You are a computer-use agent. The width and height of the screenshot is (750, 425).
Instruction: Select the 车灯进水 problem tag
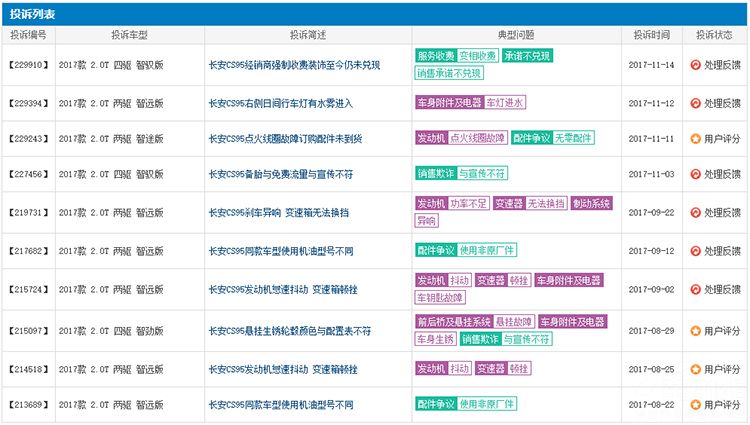pos(505,103)
